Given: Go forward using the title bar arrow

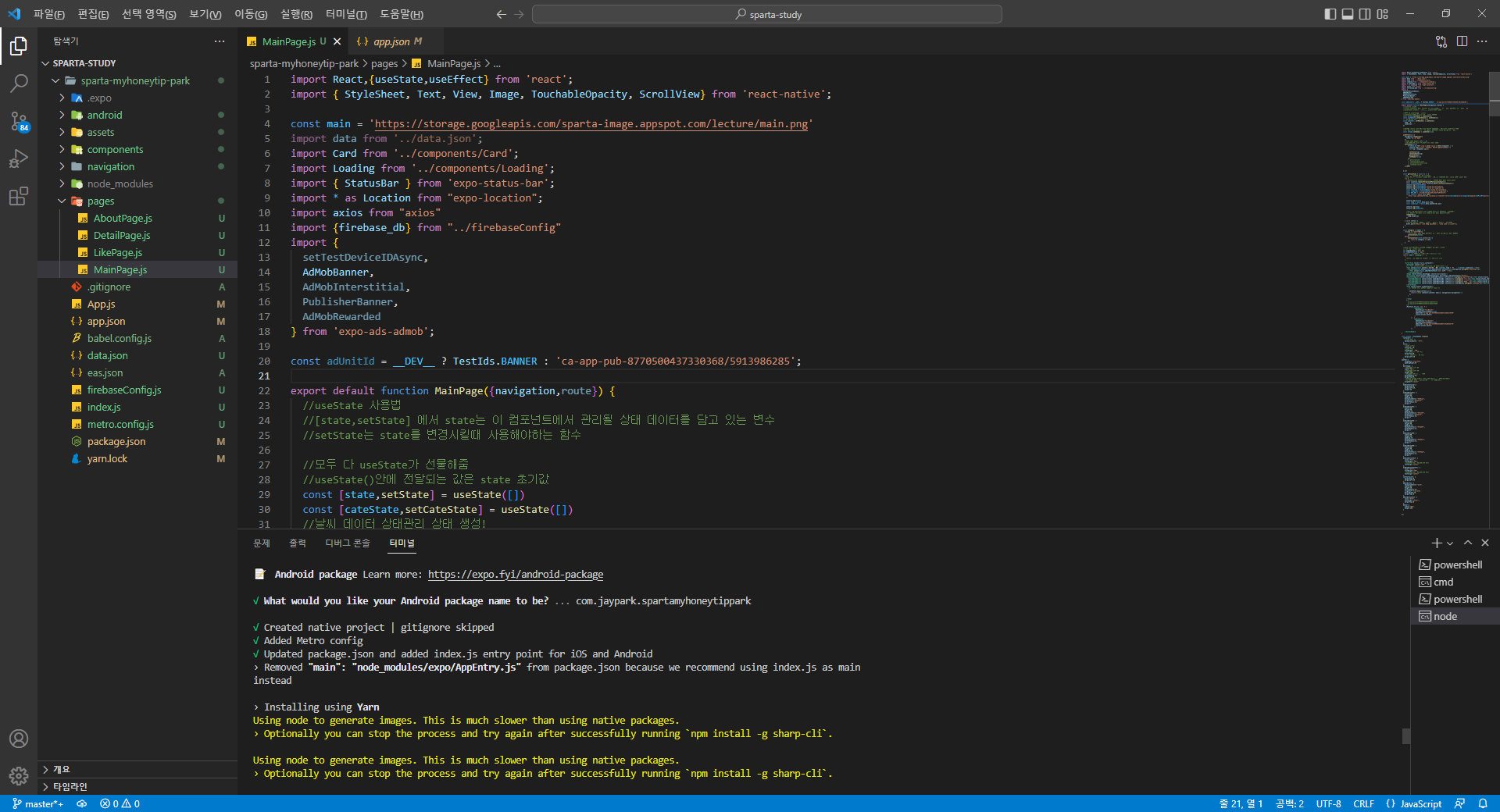Looking at the screenshot, I should pos(520,14).
